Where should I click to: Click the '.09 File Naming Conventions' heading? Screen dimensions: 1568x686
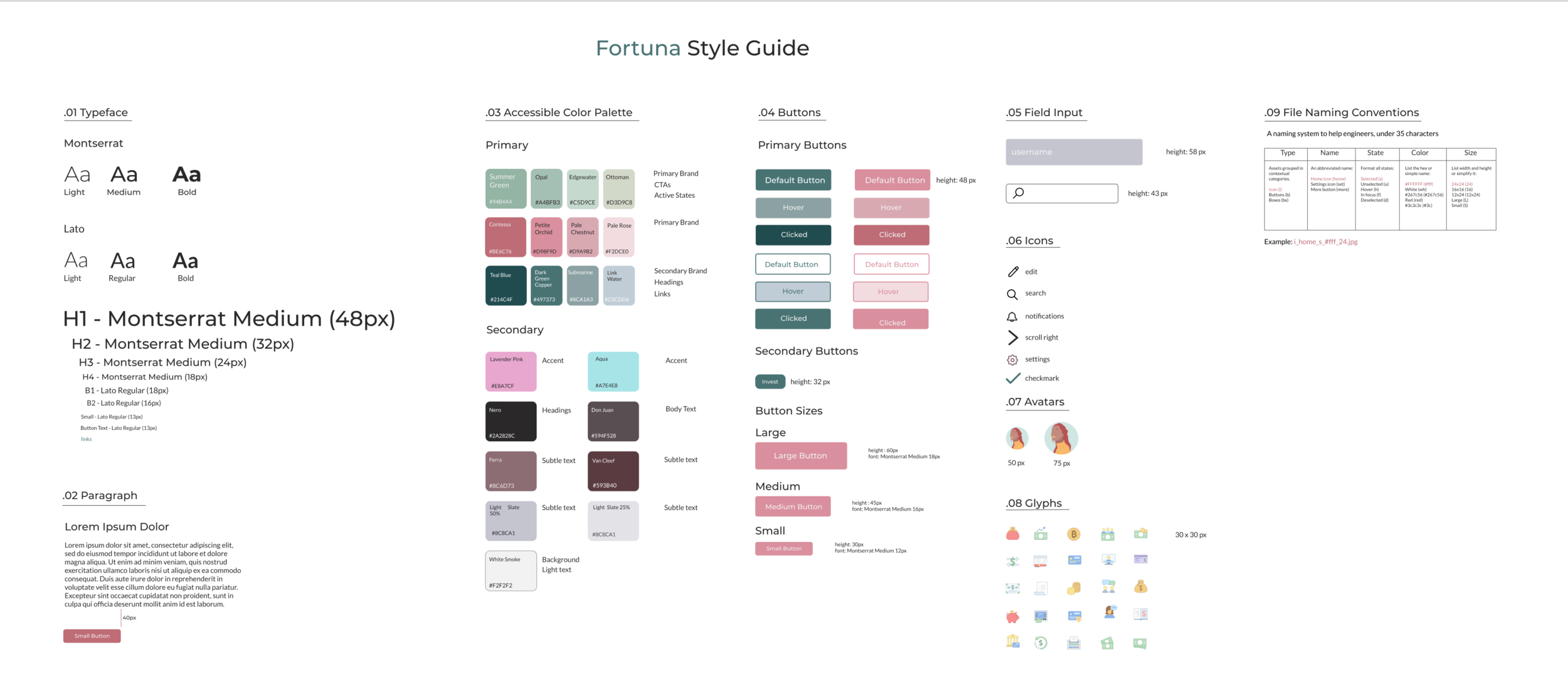tap(1342, 112)
